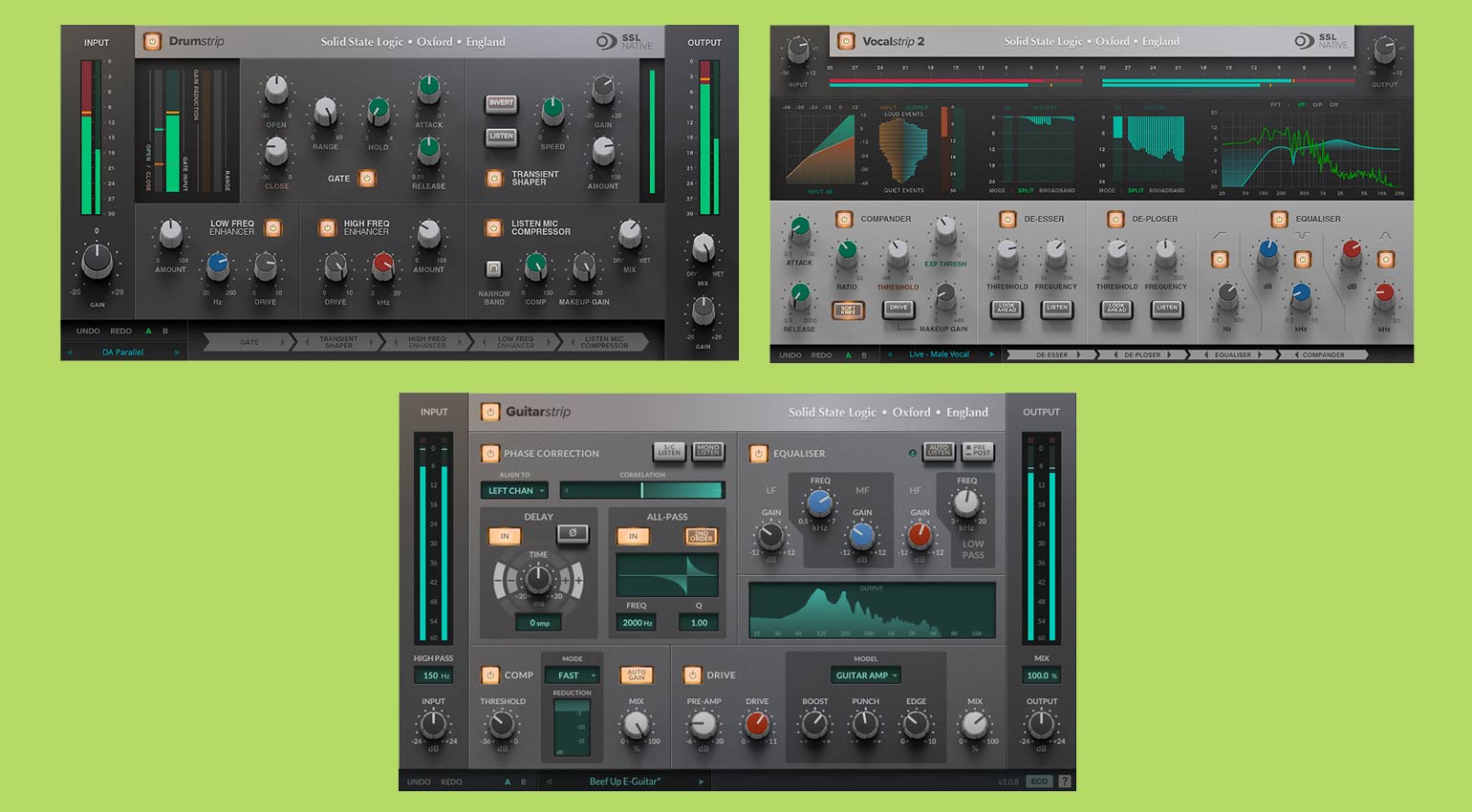
Task: Click the Guitarstrip help question mark icon
Action: coord(1064,781)
